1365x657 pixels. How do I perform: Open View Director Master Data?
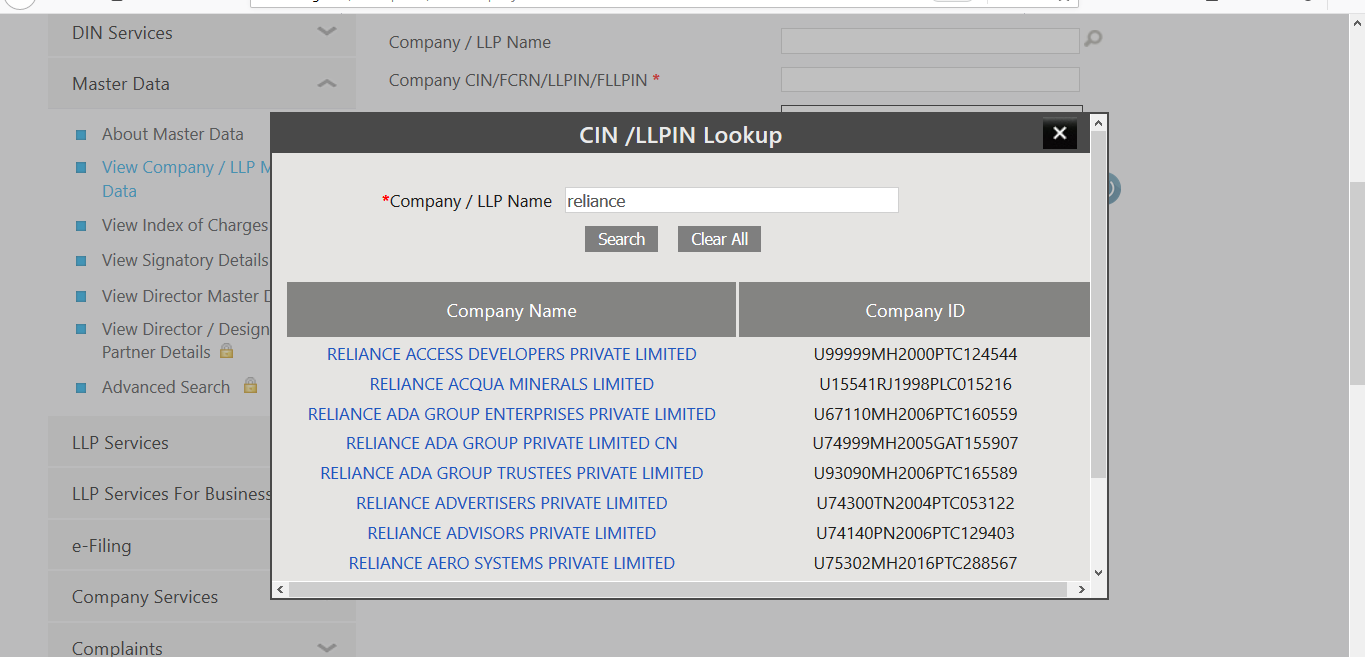(186, 297)
